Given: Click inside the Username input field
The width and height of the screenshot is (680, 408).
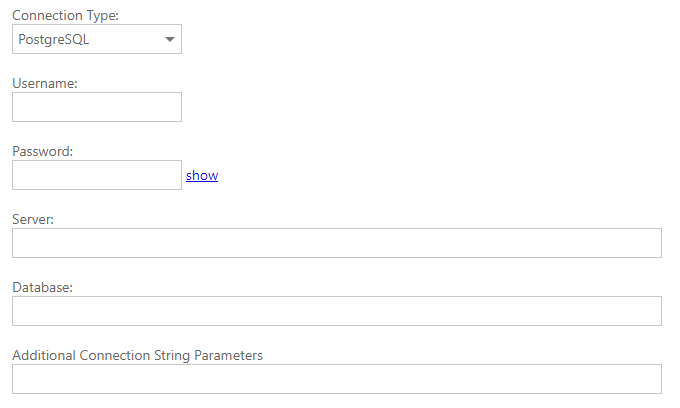Looking at the screenshot, I should 97,107.
